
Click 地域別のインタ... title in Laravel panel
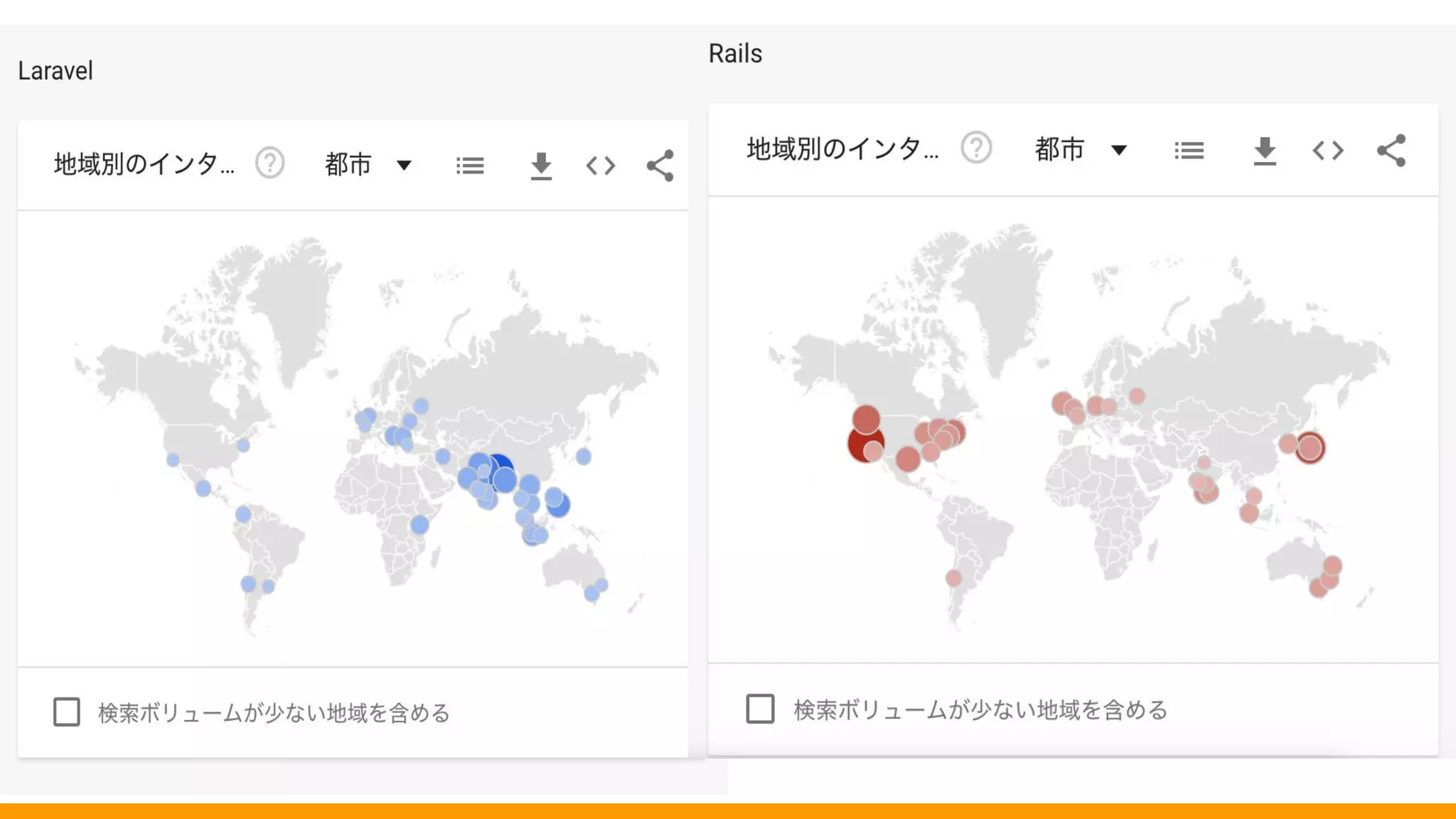144,164
